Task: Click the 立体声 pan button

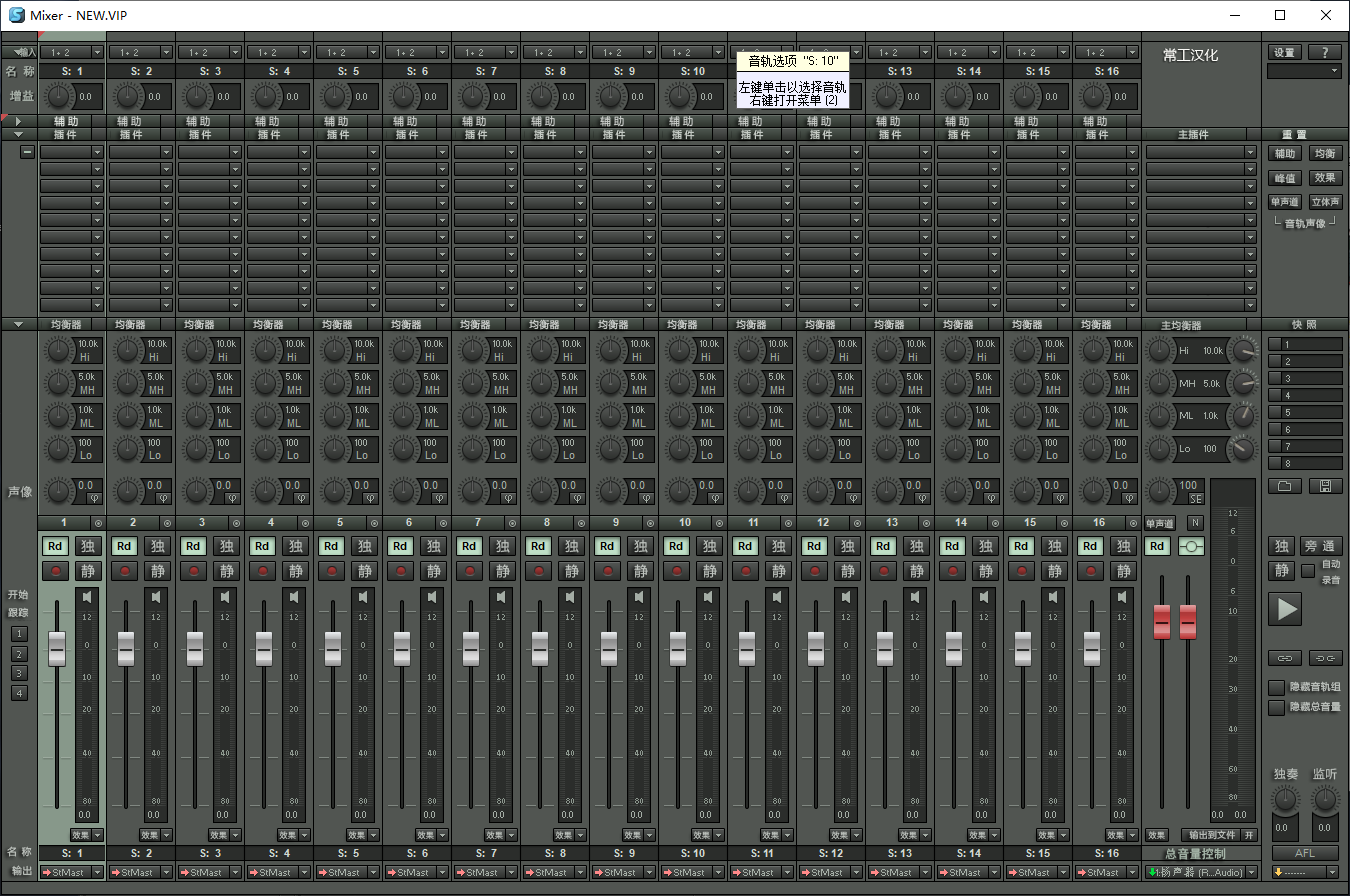Action: tap(1325, 201)
